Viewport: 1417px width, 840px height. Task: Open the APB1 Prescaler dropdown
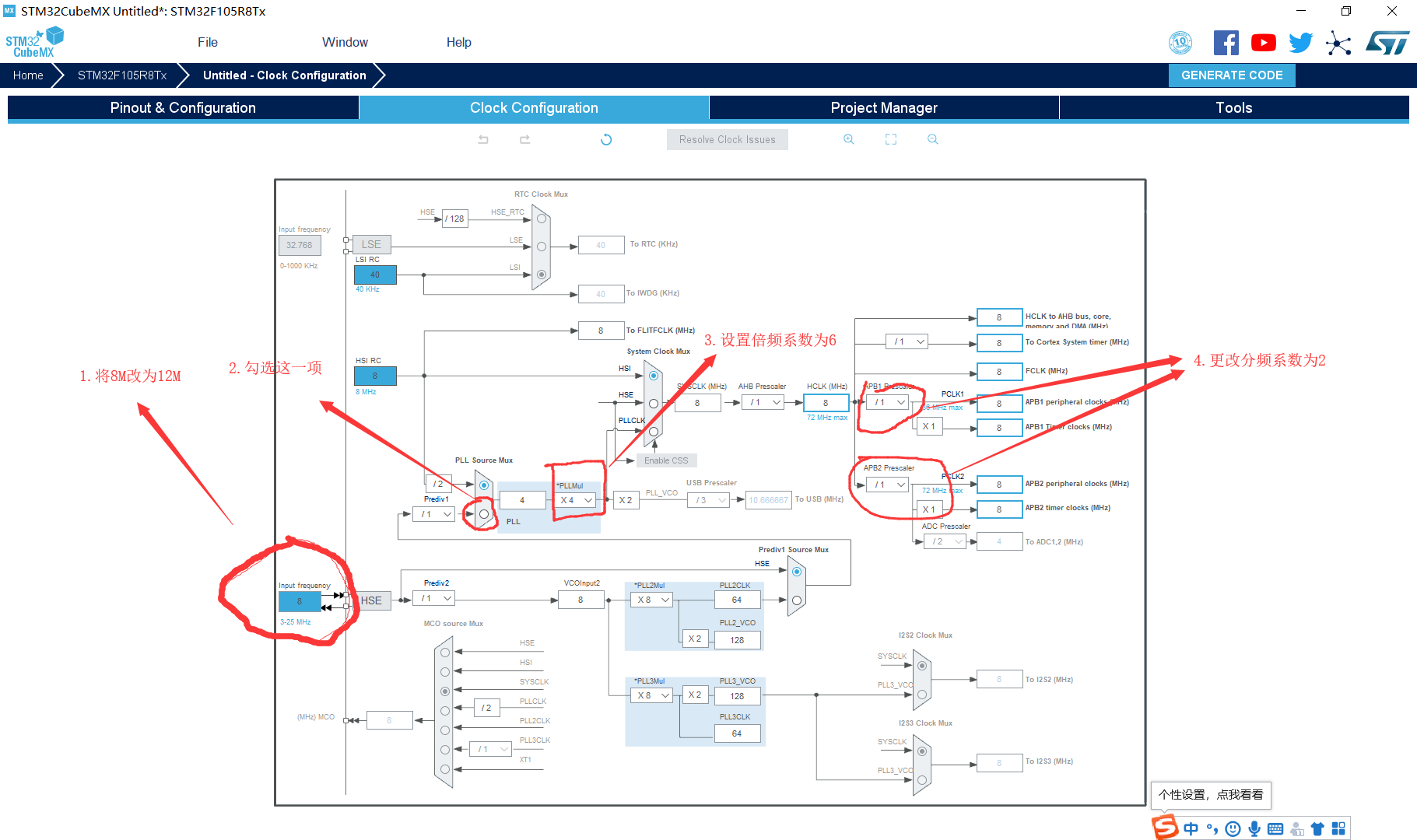click(x=887, y=402)
